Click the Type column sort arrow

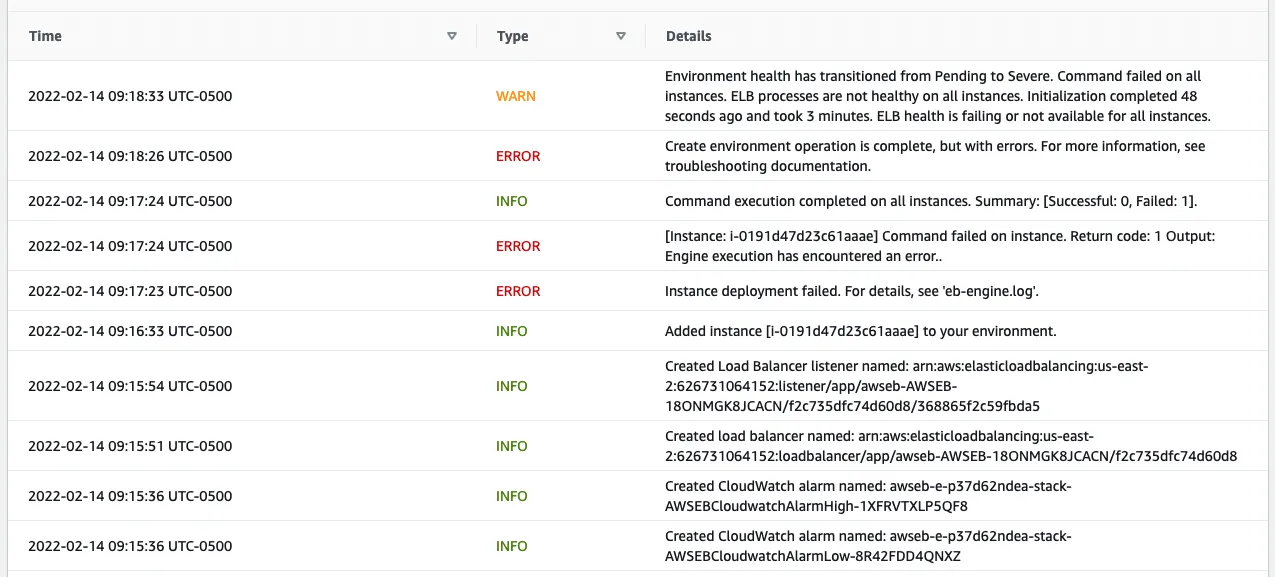point(621,36)
